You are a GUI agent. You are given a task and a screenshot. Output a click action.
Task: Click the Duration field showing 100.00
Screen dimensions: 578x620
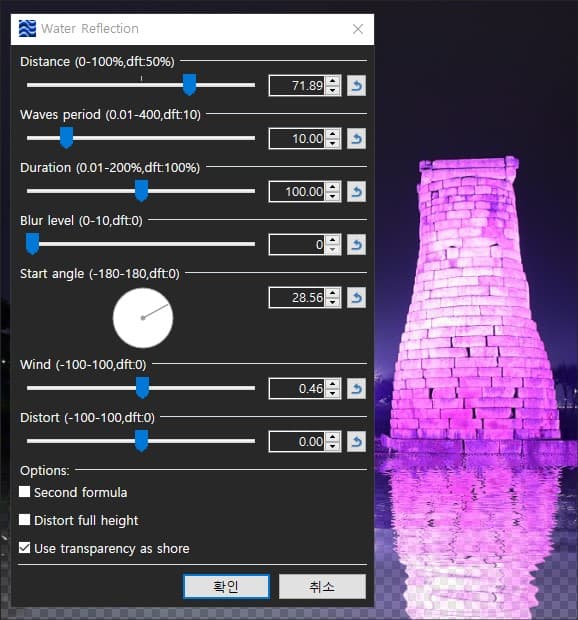click(297, 191)
